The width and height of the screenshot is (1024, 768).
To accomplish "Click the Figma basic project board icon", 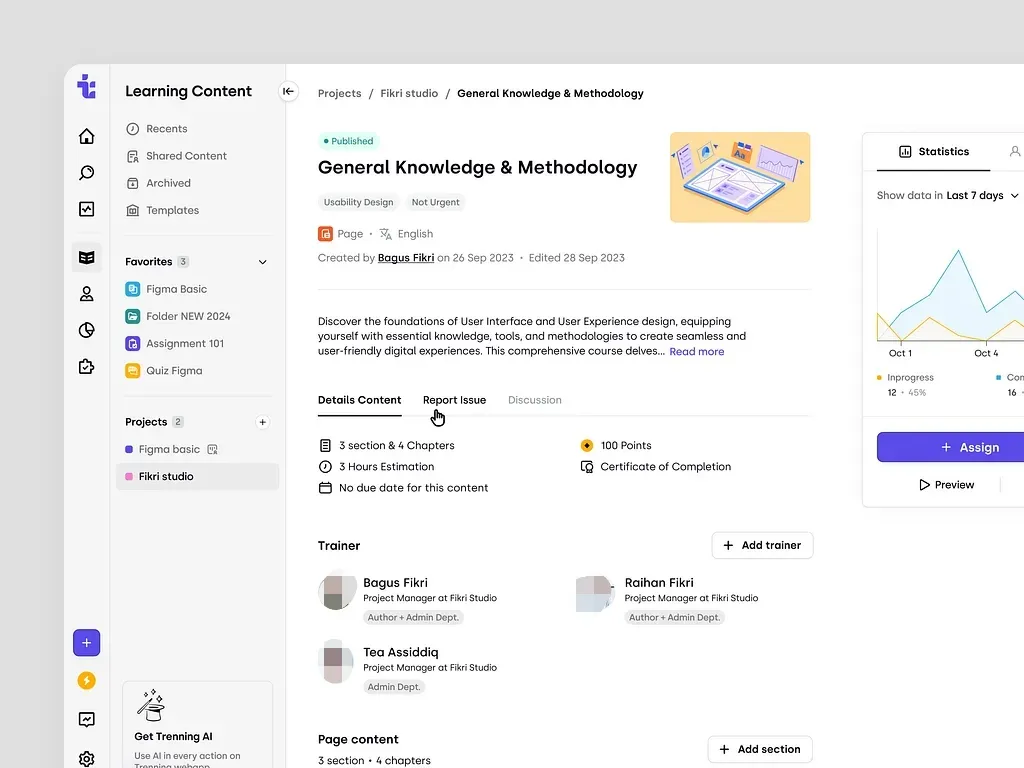I will click(x=212, y=449).
